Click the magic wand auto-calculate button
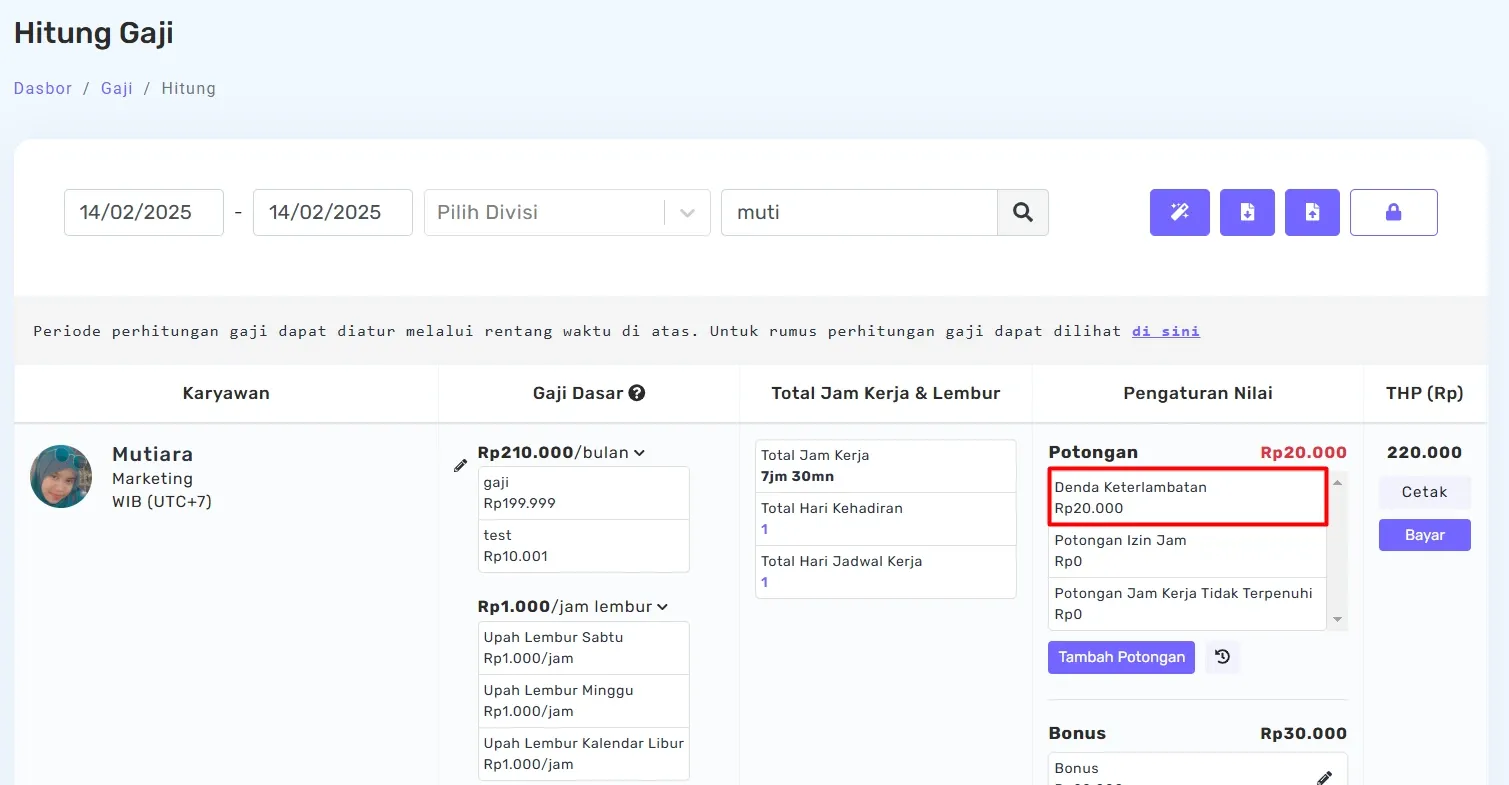Screen dimensions: 1509x785 click(1179, 212)
